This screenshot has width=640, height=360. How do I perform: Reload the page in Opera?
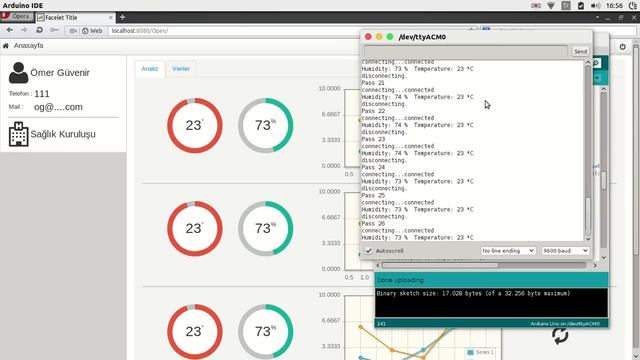pos(39,30)
